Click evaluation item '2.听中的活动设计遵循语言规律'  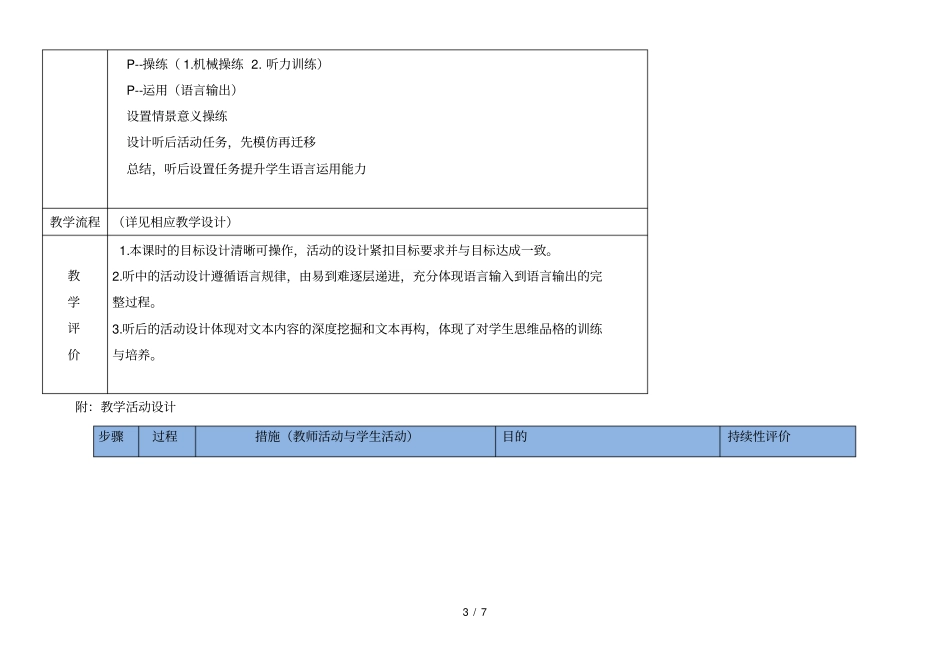pyautogui.click(x=357, y=276)
